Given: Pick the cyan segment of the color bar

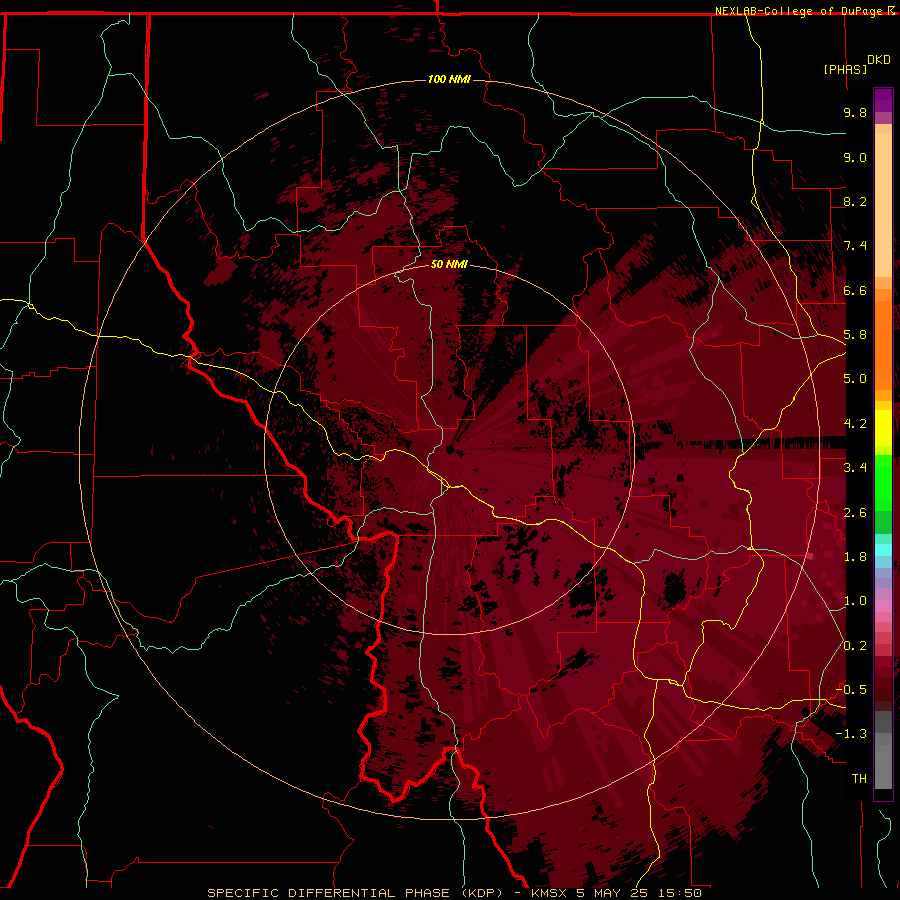Looking at the screenshot, I should pyautogui.click(x=883, y=550).
